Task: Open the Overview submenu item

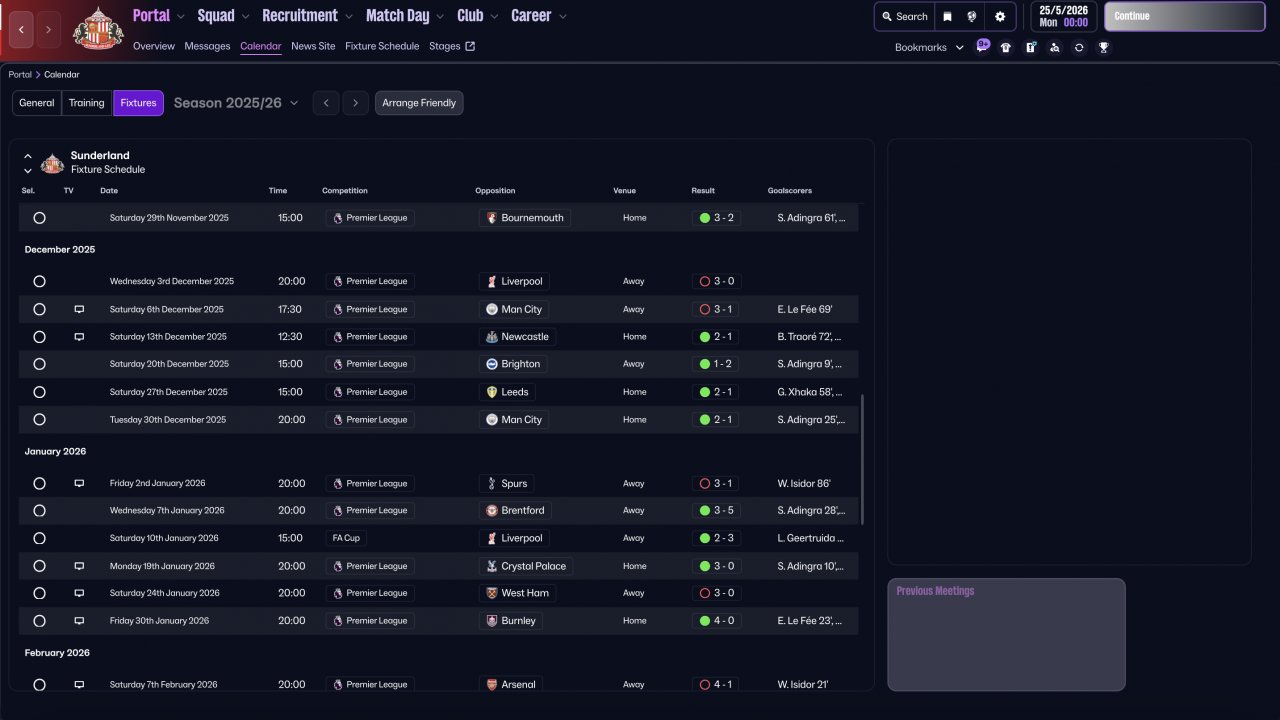Action: pyautogui.click(x=154, y=46)
